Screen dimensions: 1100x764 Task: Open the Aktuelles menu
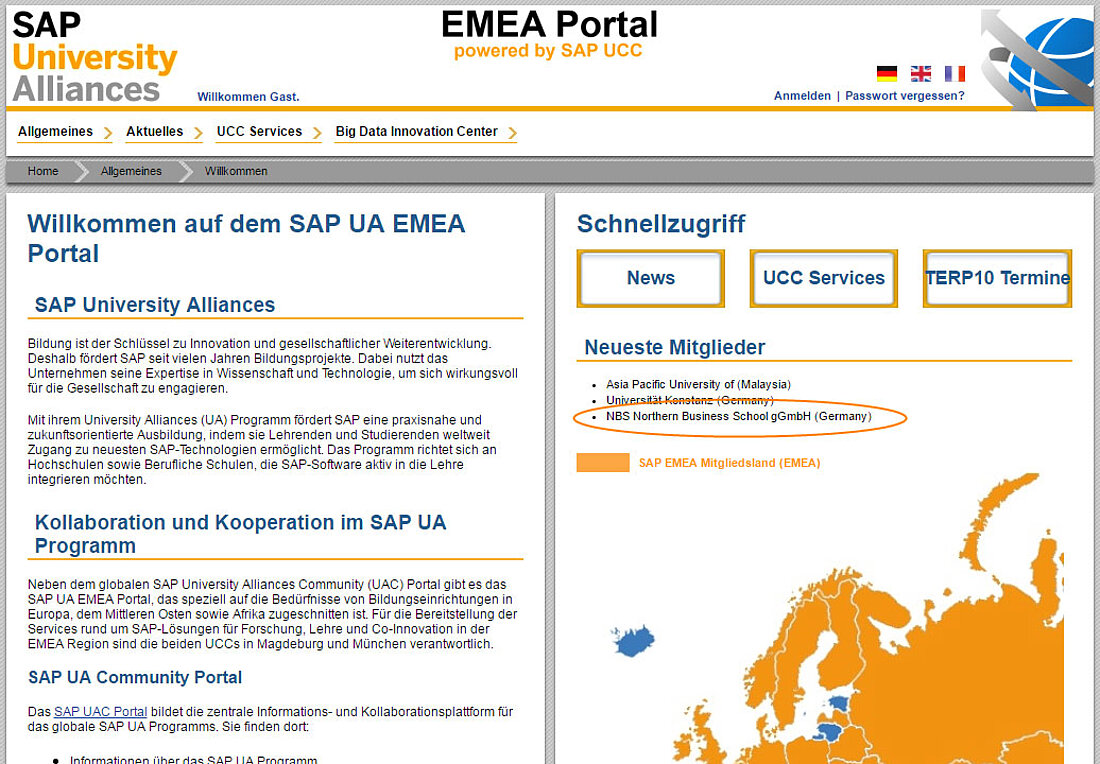click(x=154, y=131)
